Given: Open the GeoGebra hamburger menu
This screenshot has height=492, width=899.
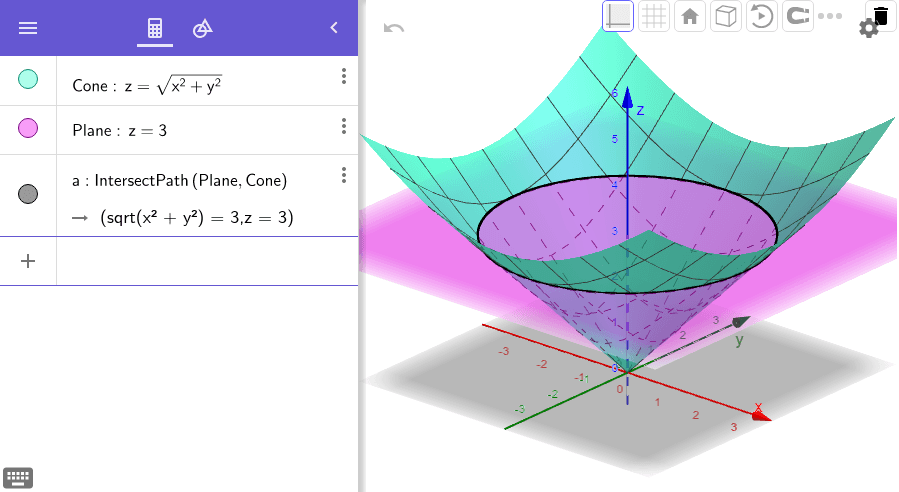Looking at the screenshot, I should (x=28, y=28).
